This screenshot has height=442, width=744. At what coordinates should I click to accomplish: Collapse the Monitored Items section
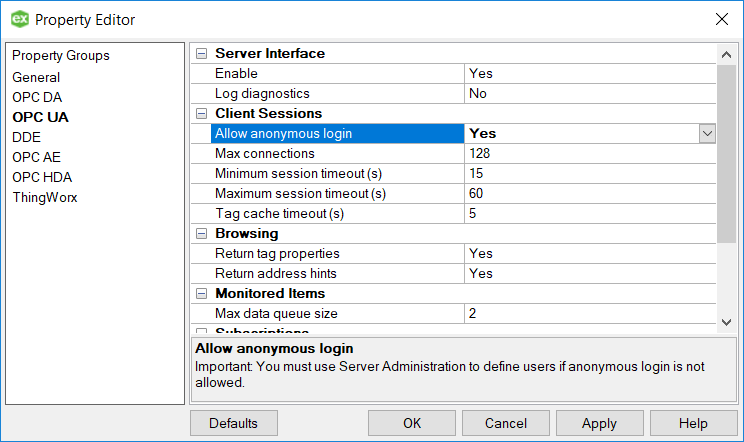click(x=201, y=293)
